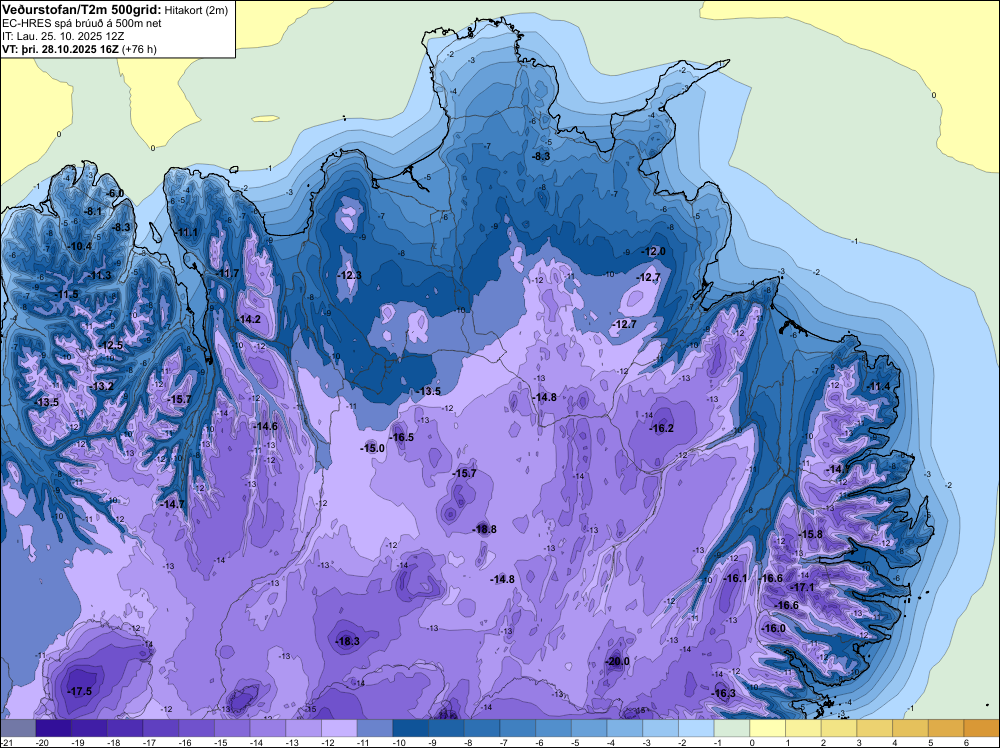Click the legend swatch between -2 and -1
Viewport: 1000px width, 748px height.
(696, 728)
